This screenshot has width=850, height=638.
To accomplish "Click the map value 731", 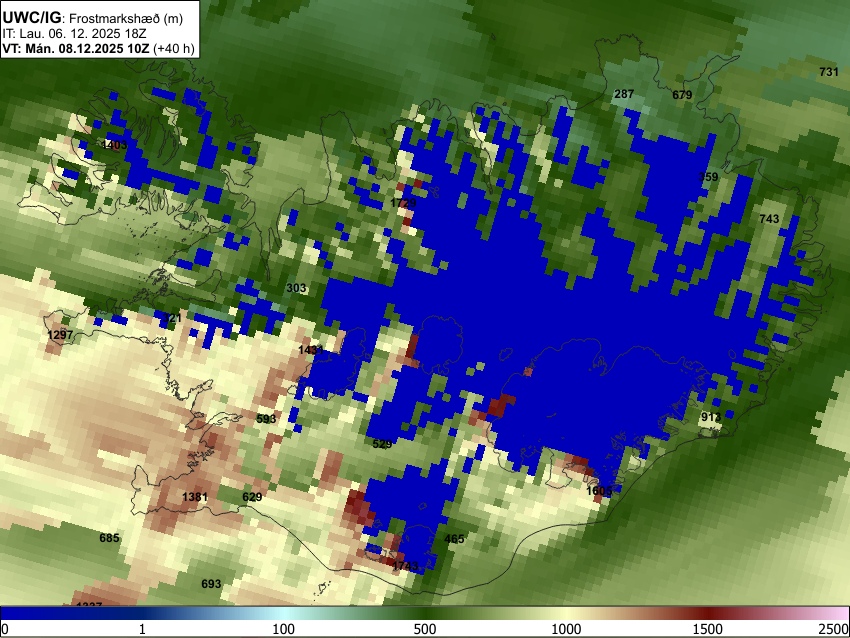I will click(x=828, y=72).
